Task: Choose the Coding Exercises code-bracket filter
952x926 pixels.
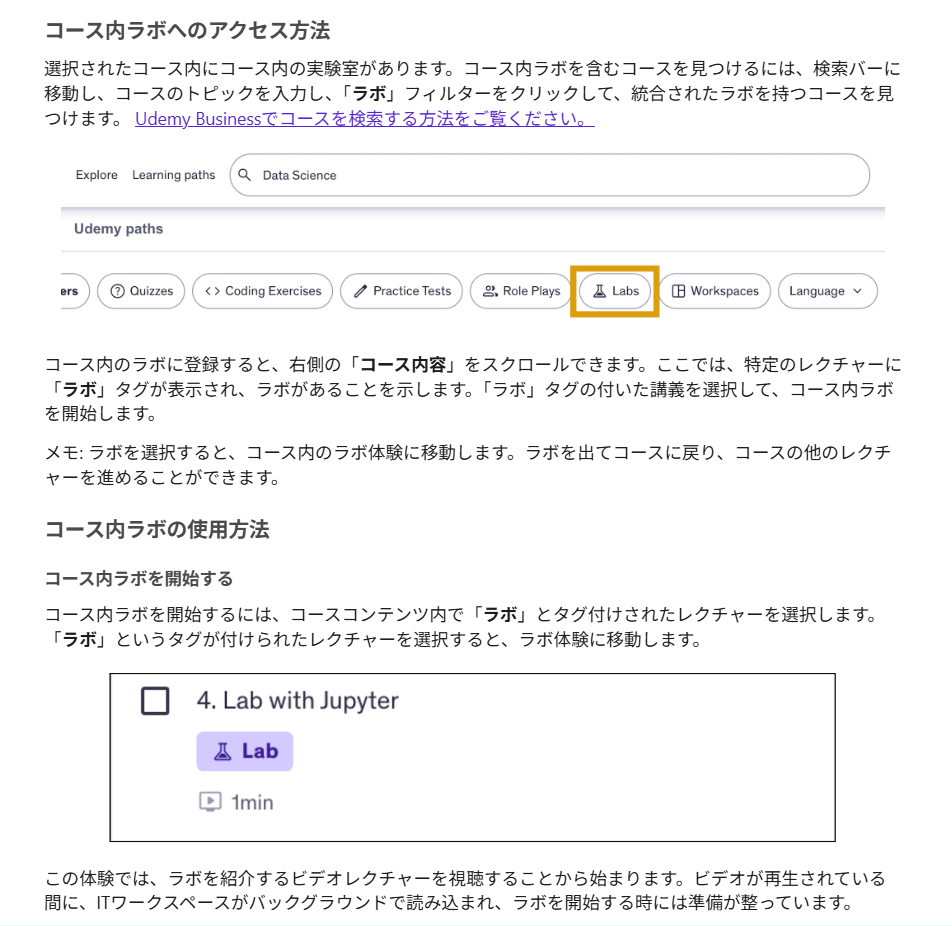Action: point(263,291)
